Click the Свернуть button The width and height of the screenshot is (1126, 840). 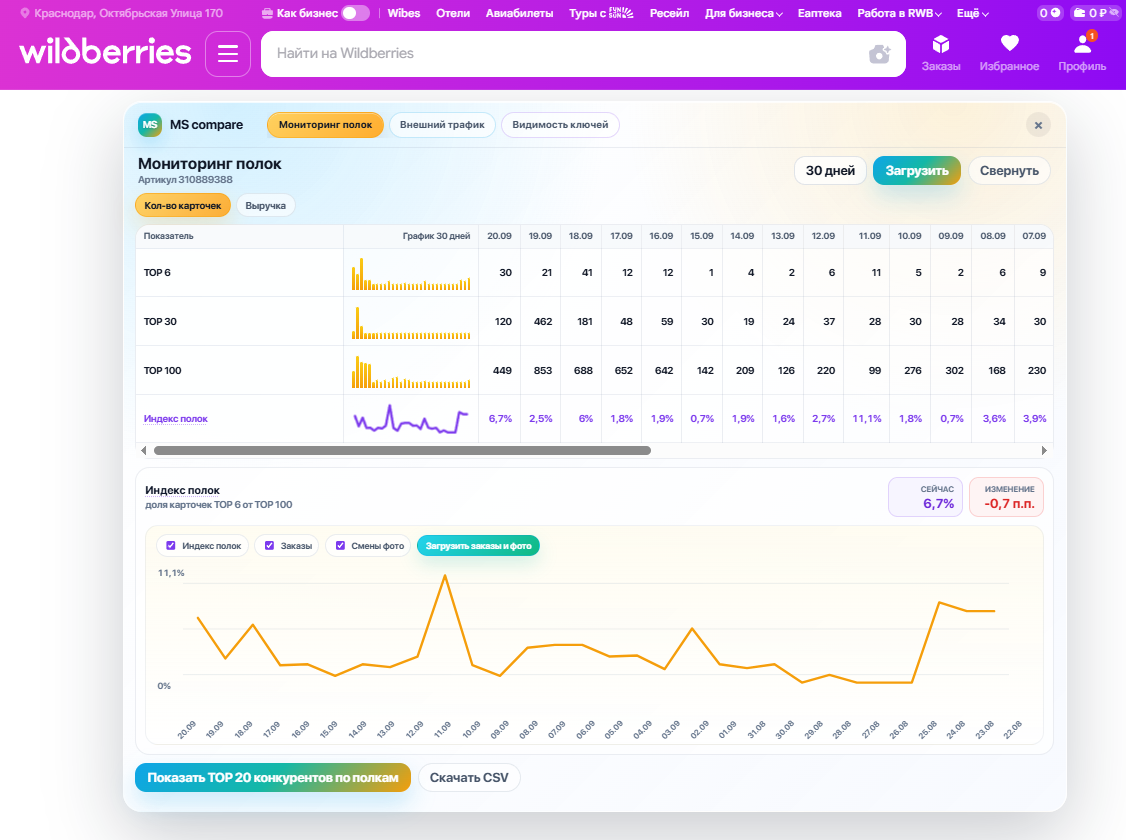pos(1009,171)
